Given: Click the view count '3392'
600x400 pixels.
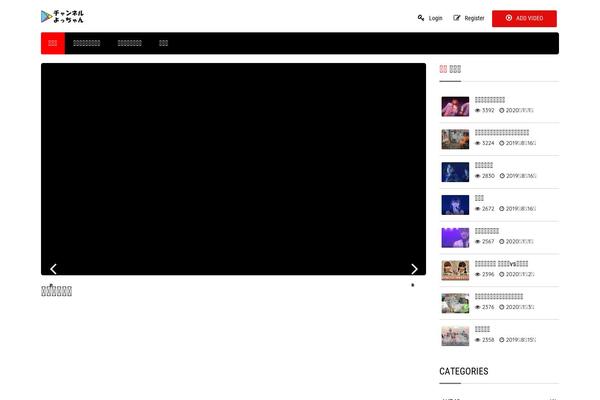Looking at the screenshot, I should pos(488,110).
